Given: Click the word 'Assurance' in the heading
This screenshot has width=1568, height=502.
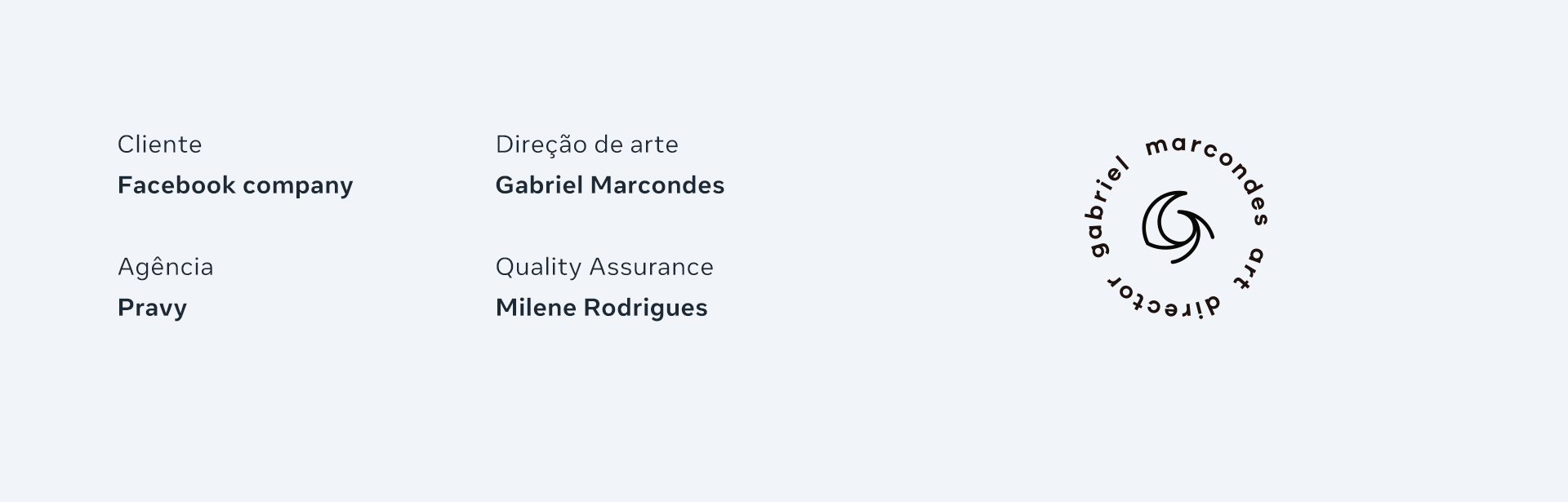Looking at the screenshot, I should (x=652, y=267).
